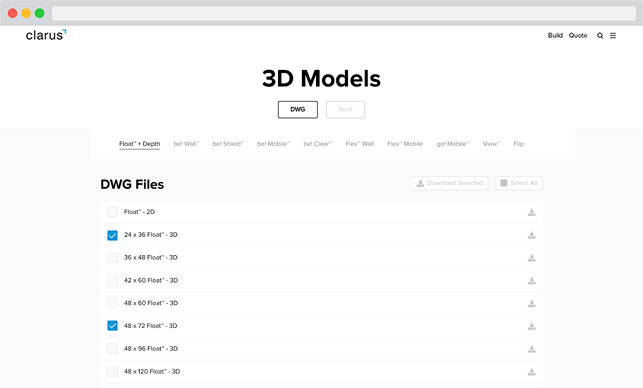Uncheck the 48 x 72 Float 3D checkbox
This screenshot has width=643, height=388.
tap(112, 326)
